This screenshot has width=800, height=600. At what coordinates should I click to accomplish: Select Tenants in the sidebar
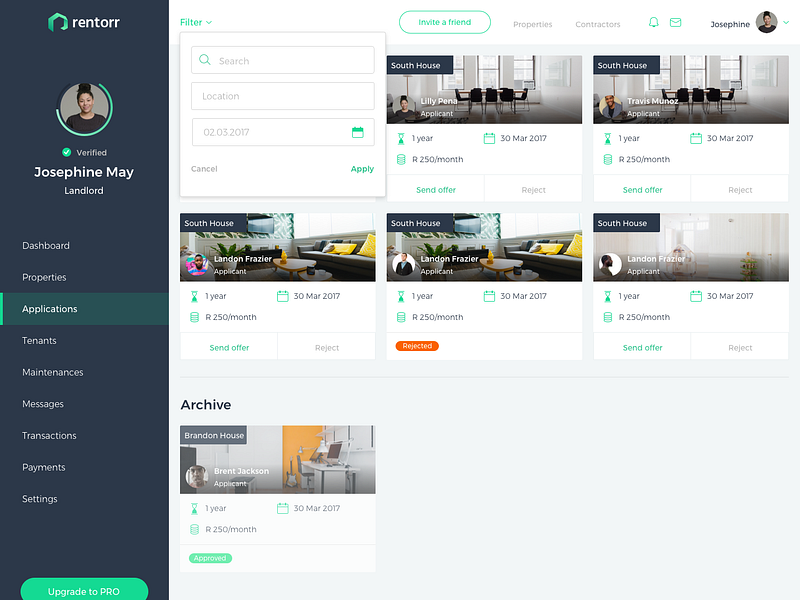39,340
